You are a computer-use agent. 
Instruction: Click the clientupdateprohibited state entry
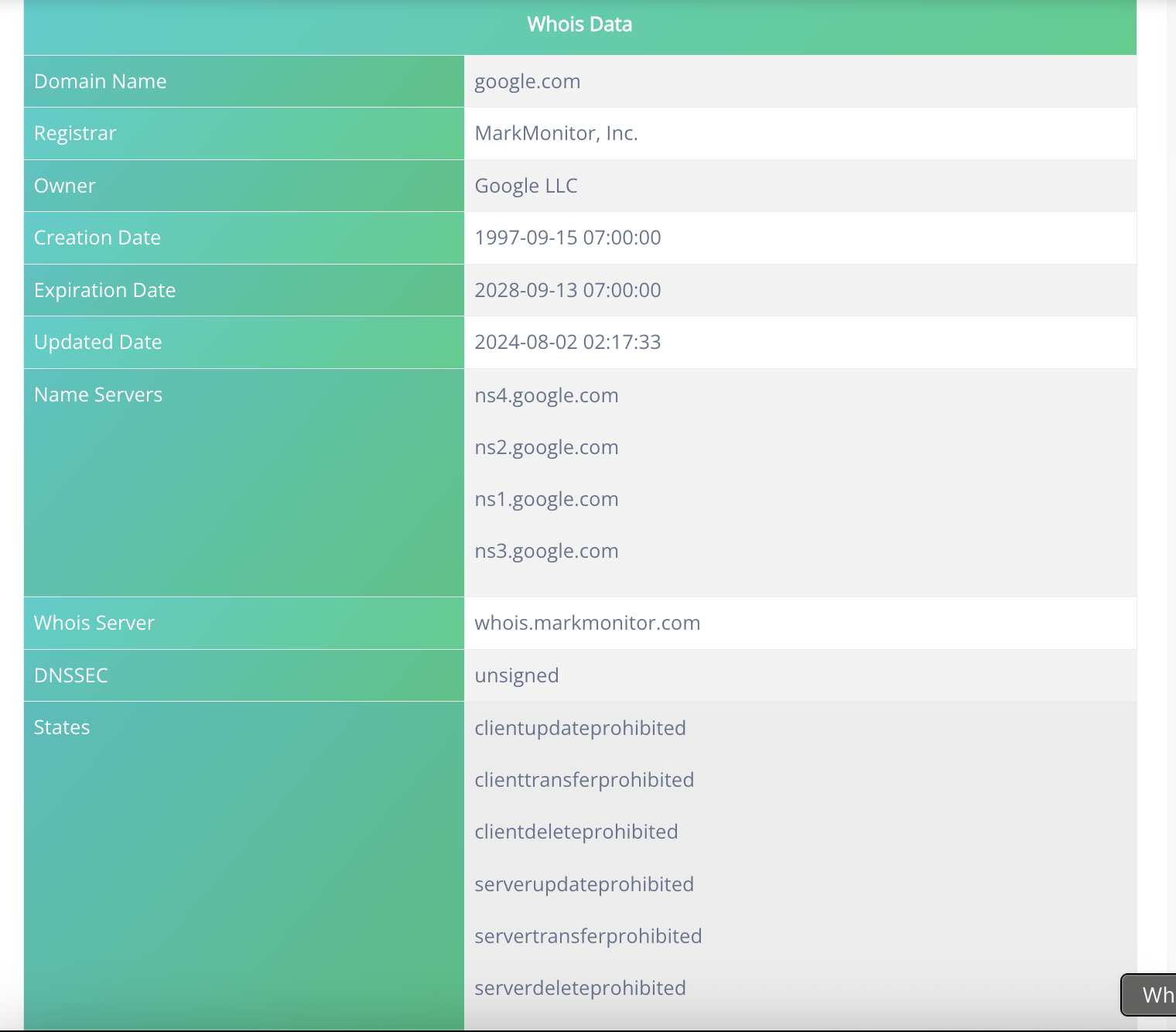coord(579,728)
